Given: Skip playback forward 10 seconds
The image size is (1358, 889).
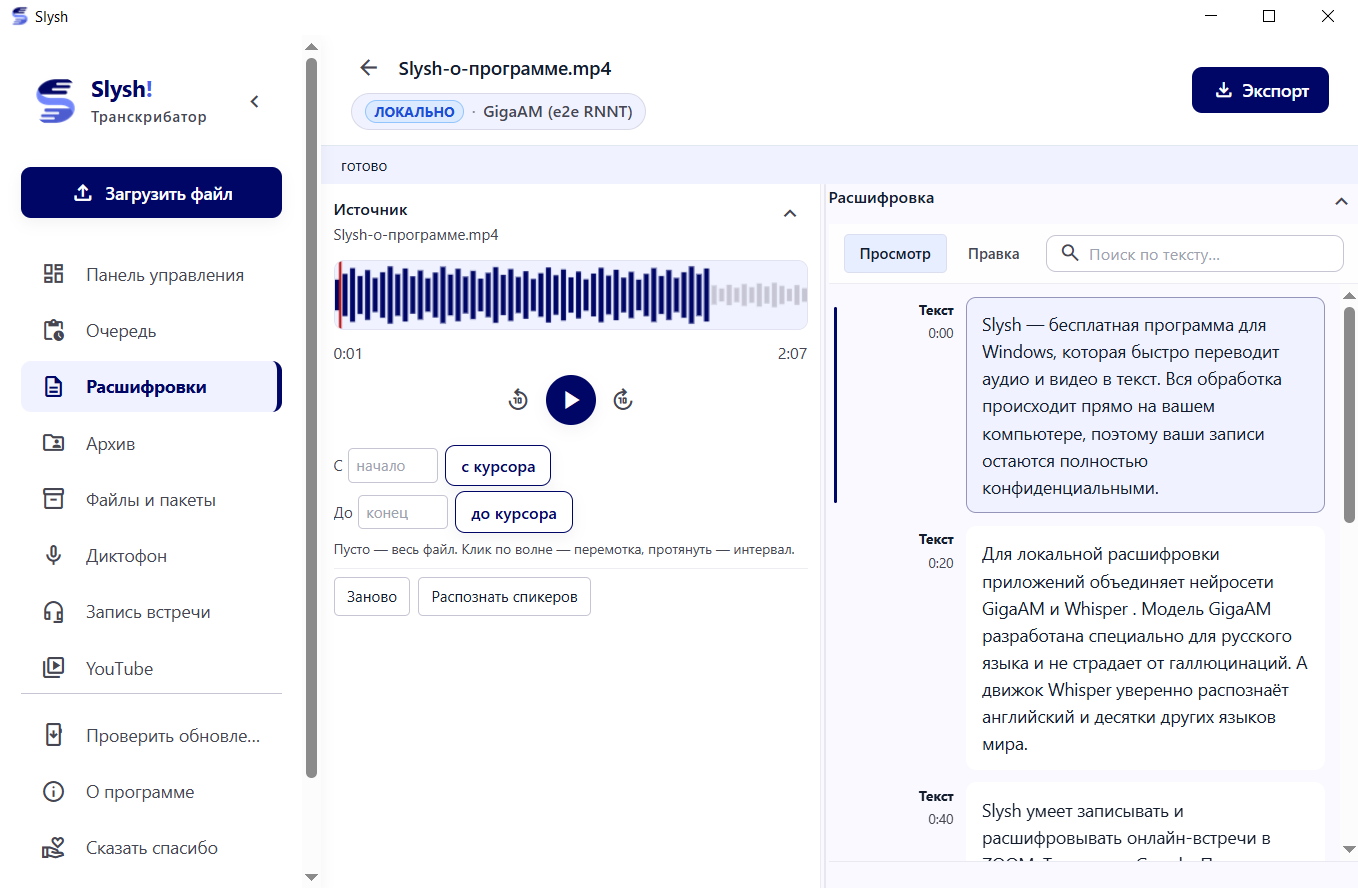Looking at the screenshot, I should click(623, 400).
